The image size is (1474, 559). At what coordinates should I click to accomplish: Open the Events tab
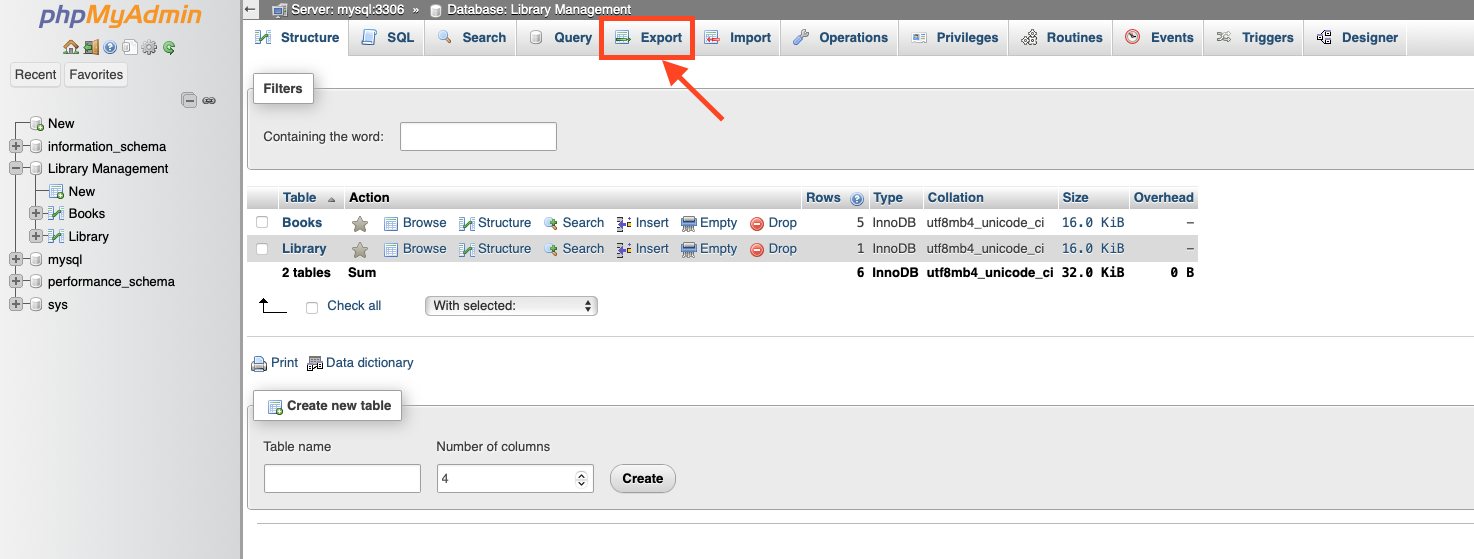pyautogui.click(x=1159, y=38)
